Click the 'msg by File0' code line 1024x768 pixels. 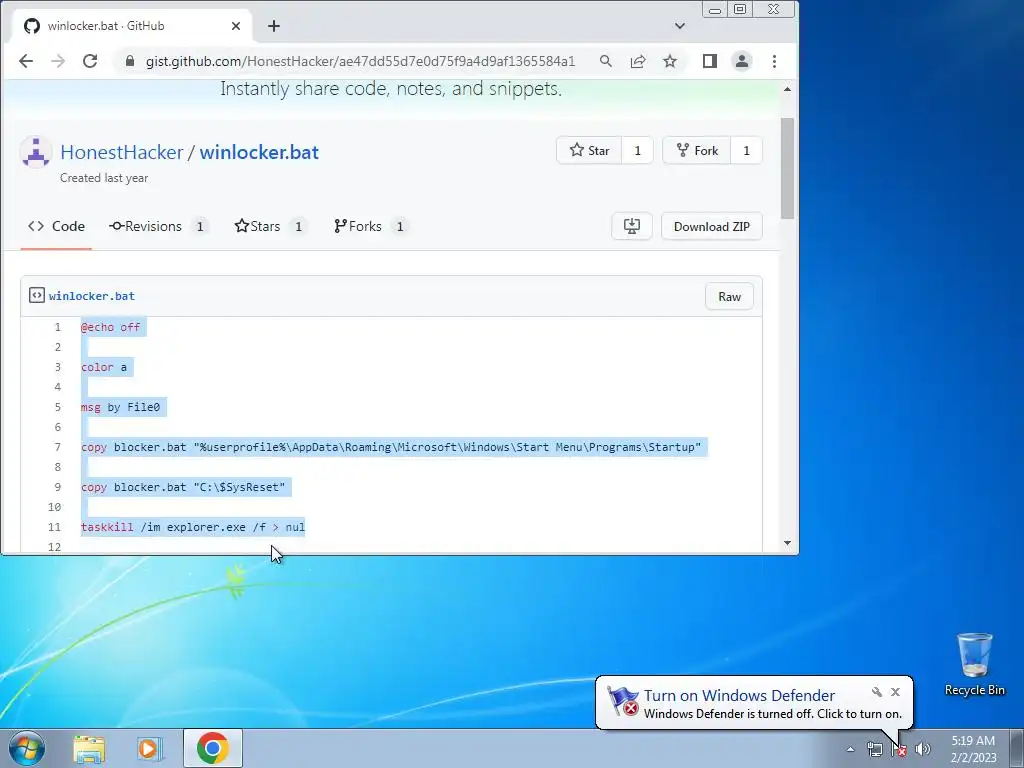pyautogui.click(x=120, y=407)
